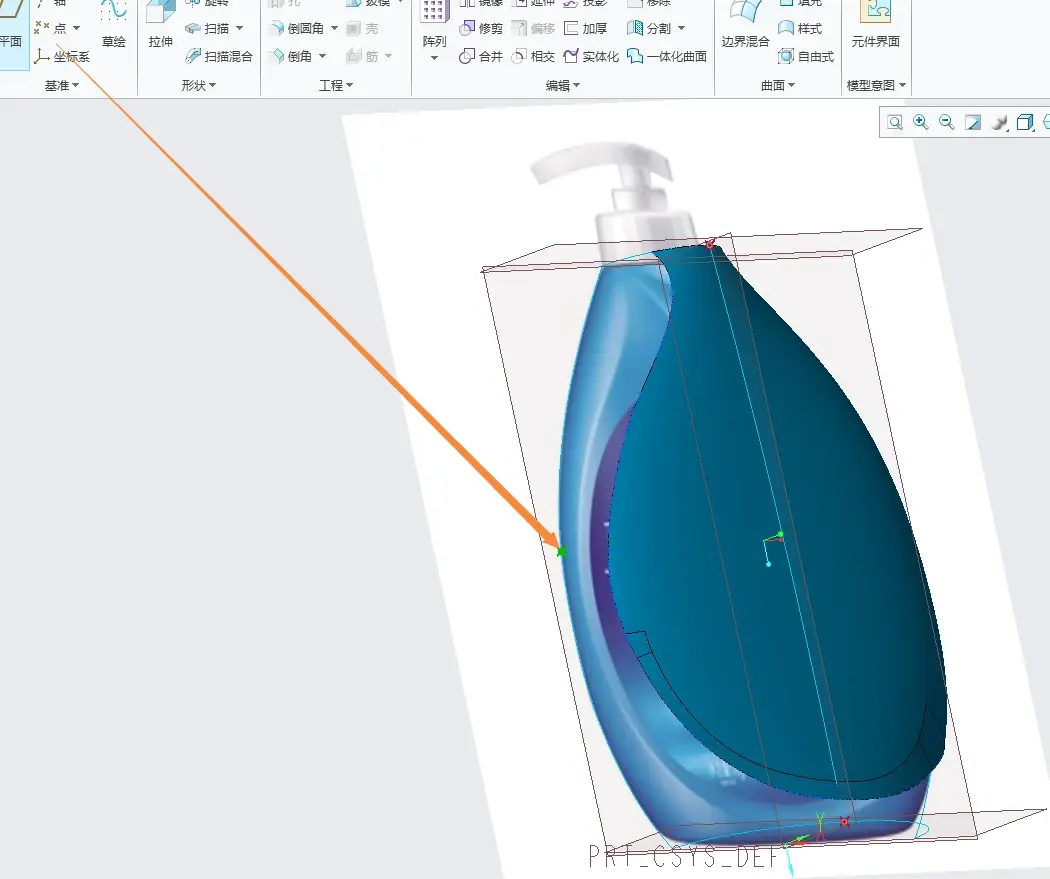
Task: Click the zoom out magnifier icon
Action: pos(946,123)
